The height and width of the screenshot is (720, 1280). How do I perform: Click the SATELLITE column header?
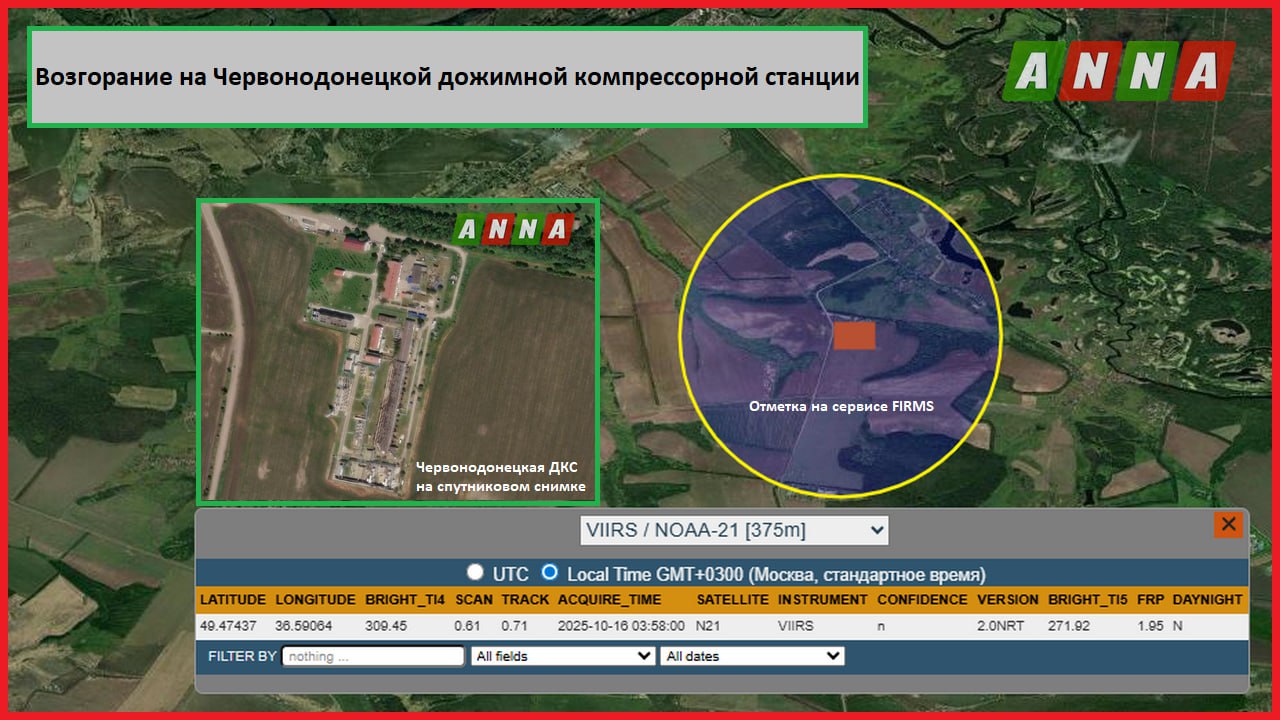pyautogui.click(x=733, y=600)
